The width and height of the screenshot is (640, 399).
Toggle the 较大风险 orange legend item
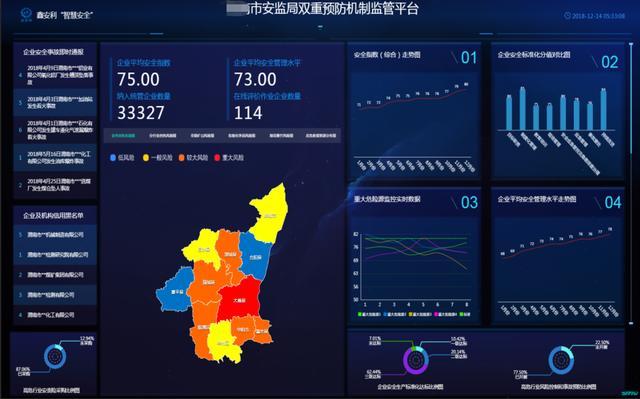[193, 157]
